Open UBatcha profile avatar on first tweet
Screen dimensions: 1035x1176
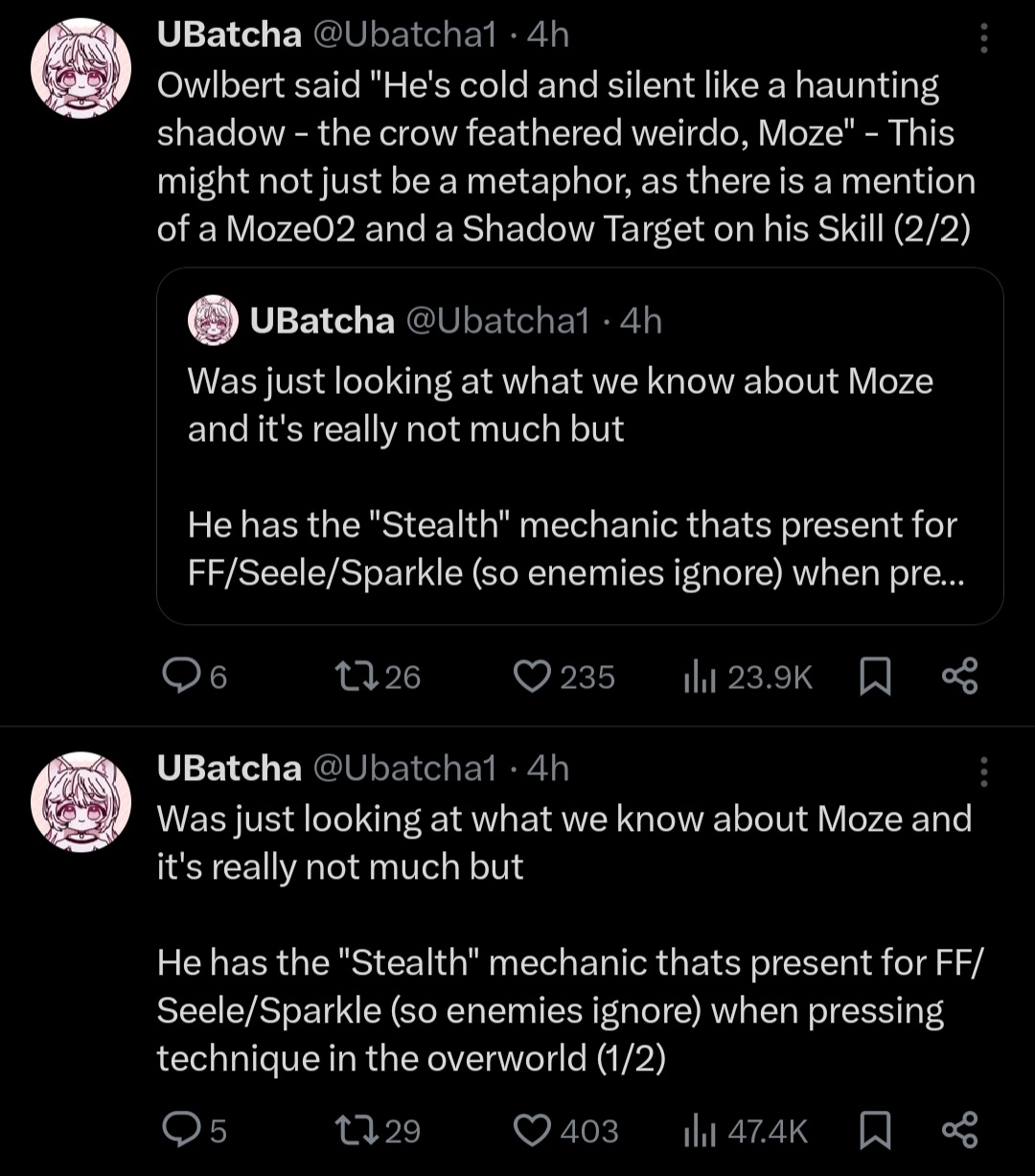tap(80, 67)
